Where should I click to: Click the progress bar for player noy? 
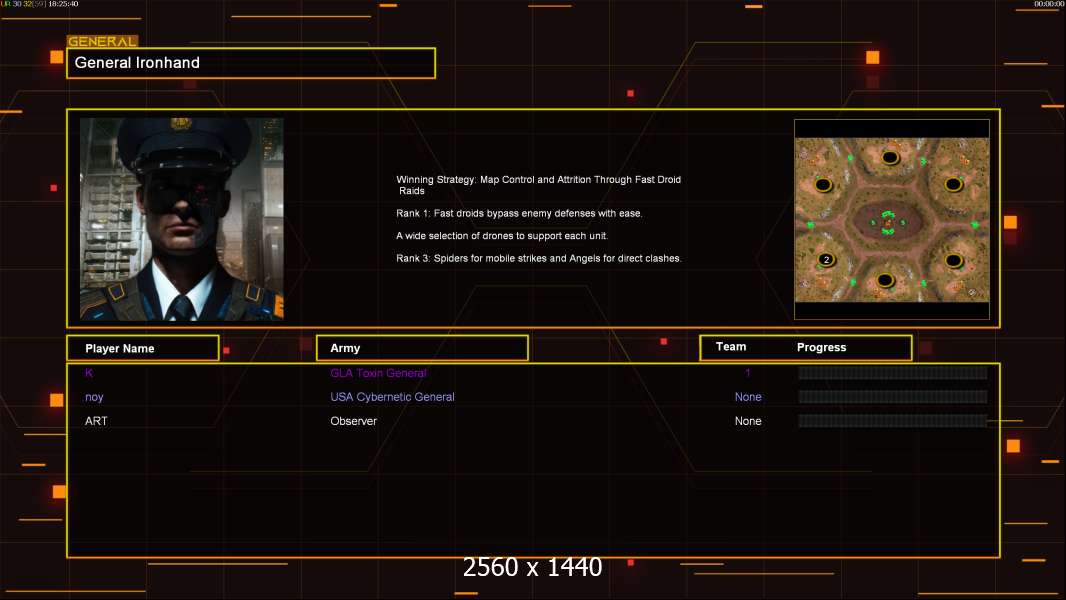tap(893, 397)
